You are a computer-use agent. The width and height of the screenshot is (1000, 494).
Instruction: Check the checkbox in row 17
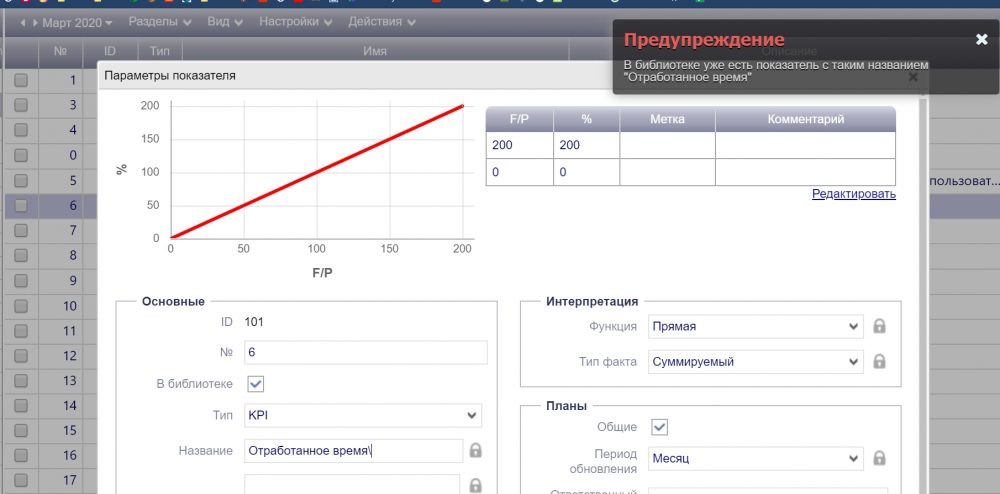(x=21, y=480)
